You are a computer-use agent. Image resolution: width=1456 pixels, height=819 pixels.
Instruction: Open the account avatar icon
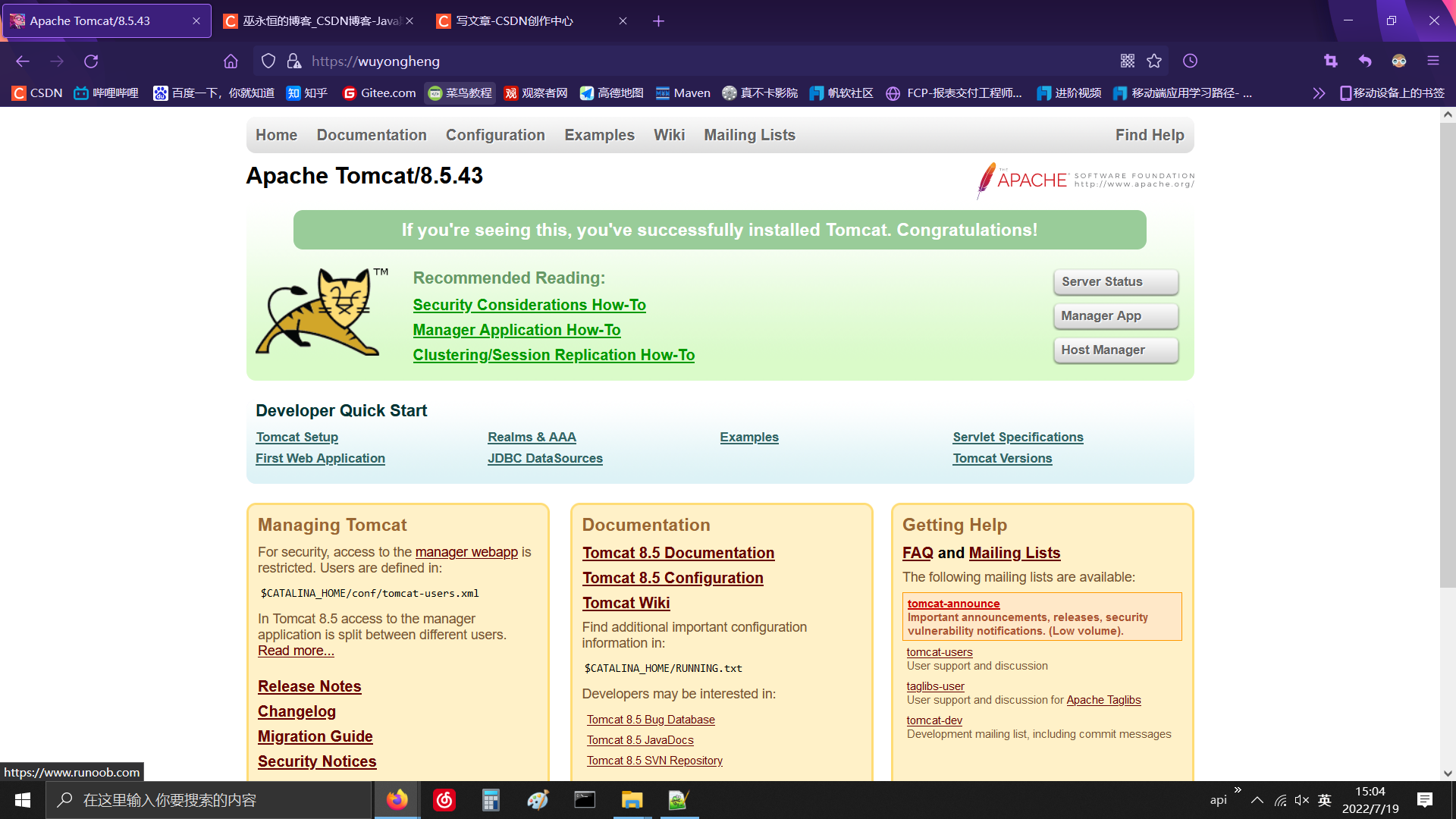click(x=1399, y=61)
